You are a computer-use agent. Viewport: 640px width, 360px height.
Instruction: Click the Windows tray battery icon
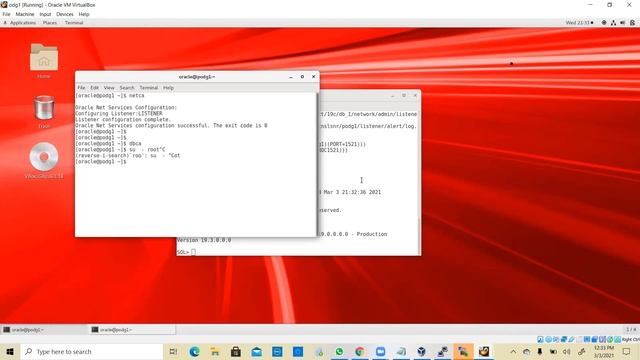pos(553,351)
